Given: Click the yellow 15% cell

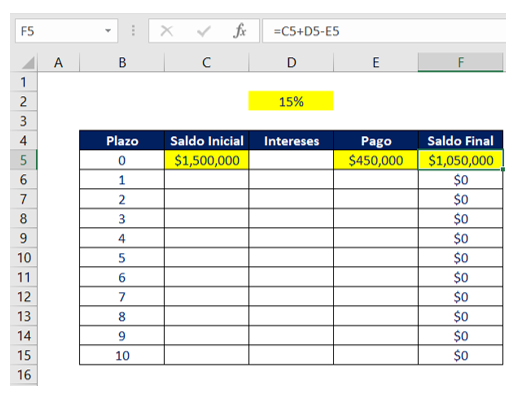Looking at the screenshot, I should [x=291, y=101].
